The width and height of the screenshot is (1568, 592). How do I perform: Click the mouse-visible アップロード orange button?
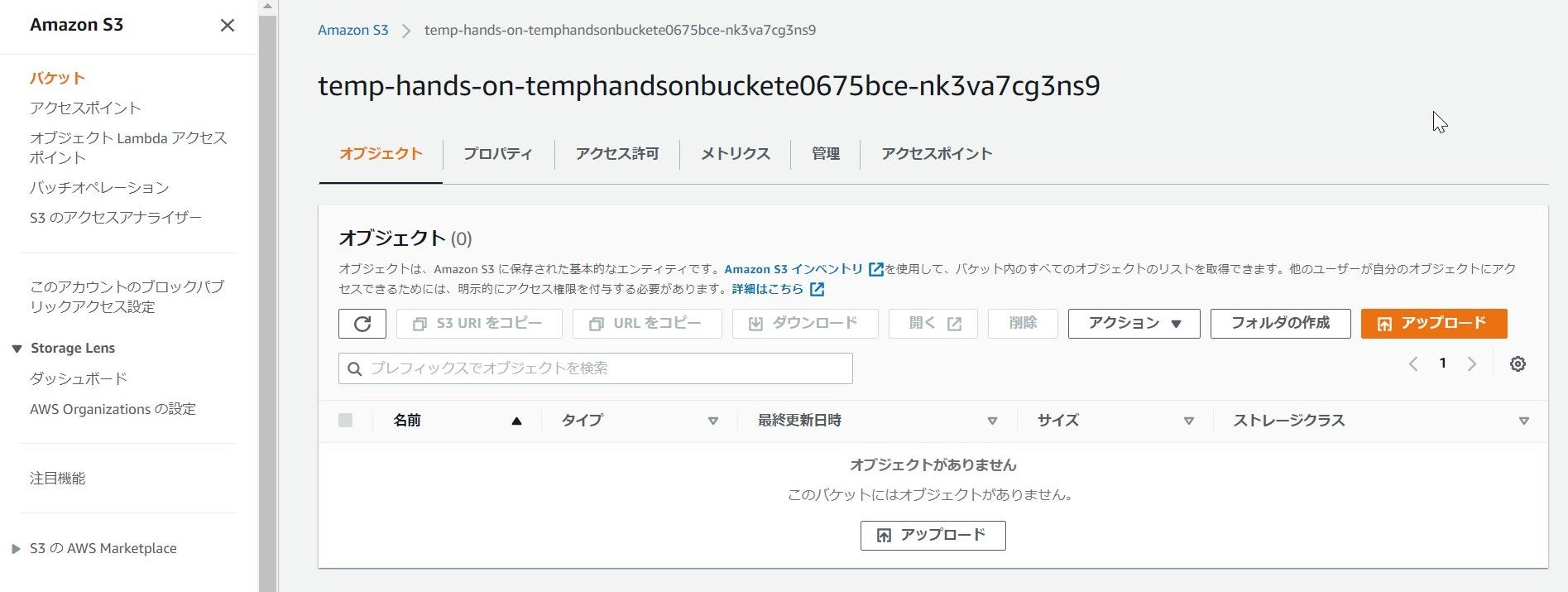[1434, 324]
